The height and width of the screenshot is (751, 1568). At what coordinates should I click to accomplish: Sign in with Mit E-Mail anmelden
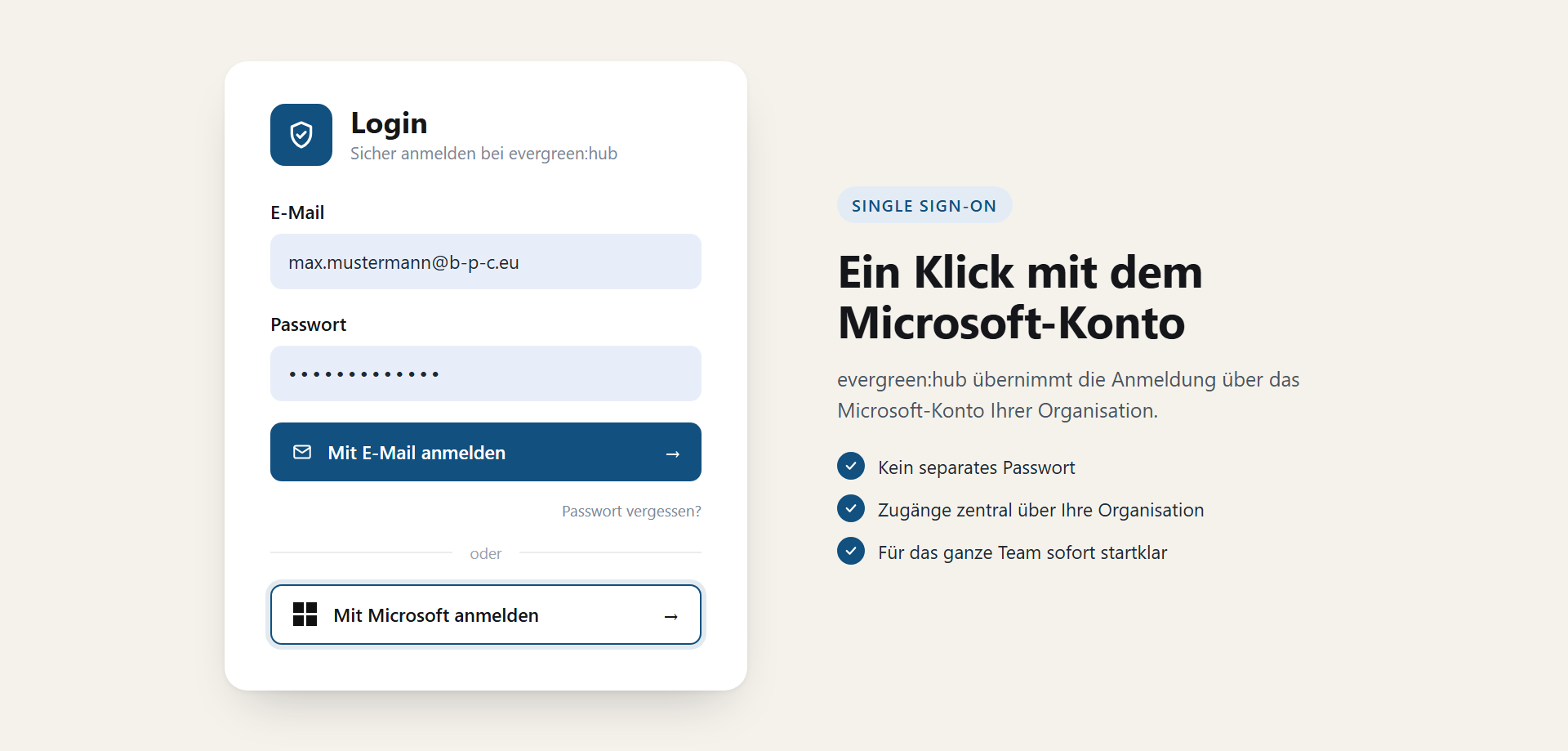[486, 452]
